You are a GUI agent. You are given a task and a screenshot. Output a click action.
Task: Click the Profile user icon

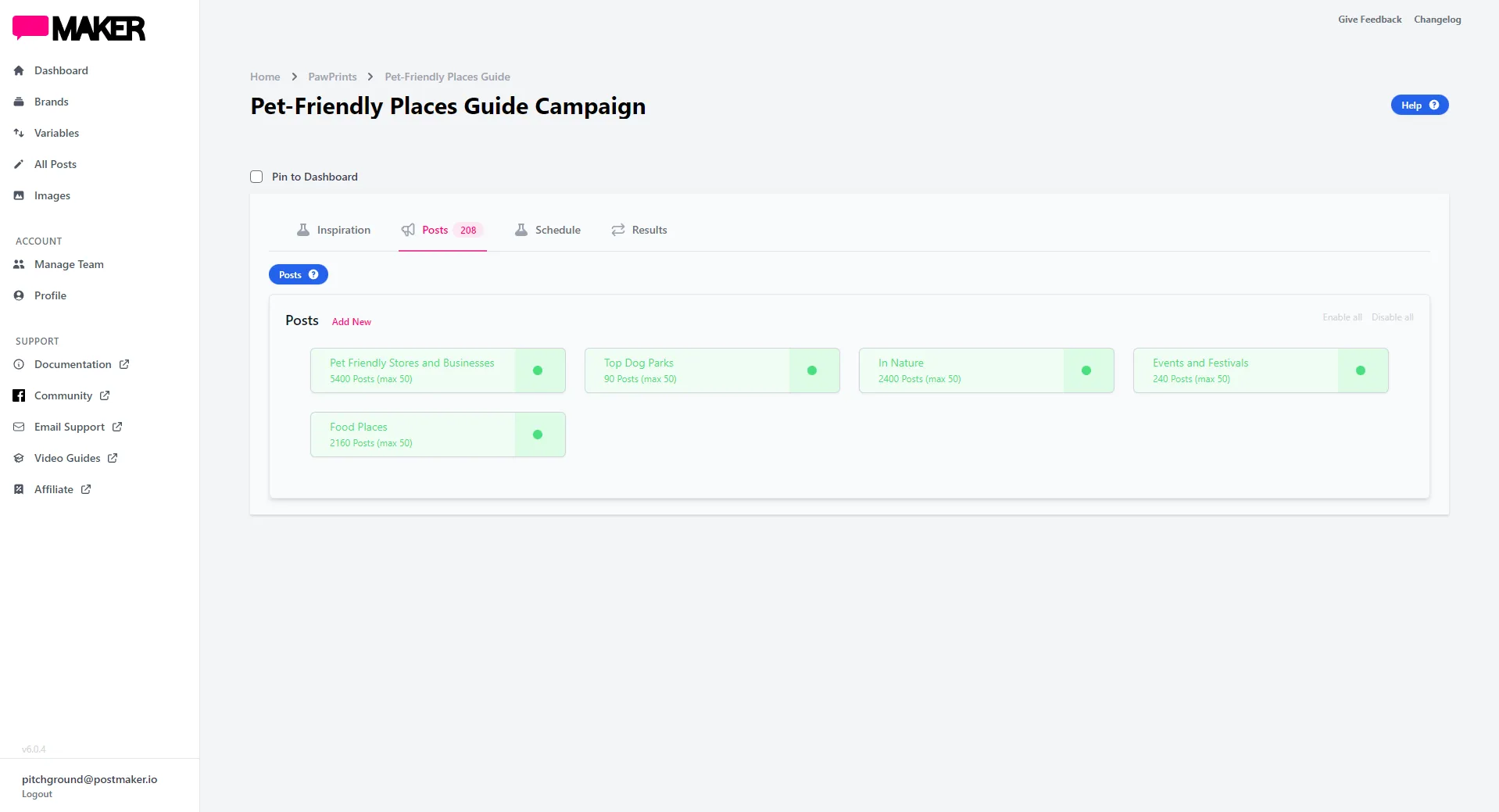tap(19, 295)
